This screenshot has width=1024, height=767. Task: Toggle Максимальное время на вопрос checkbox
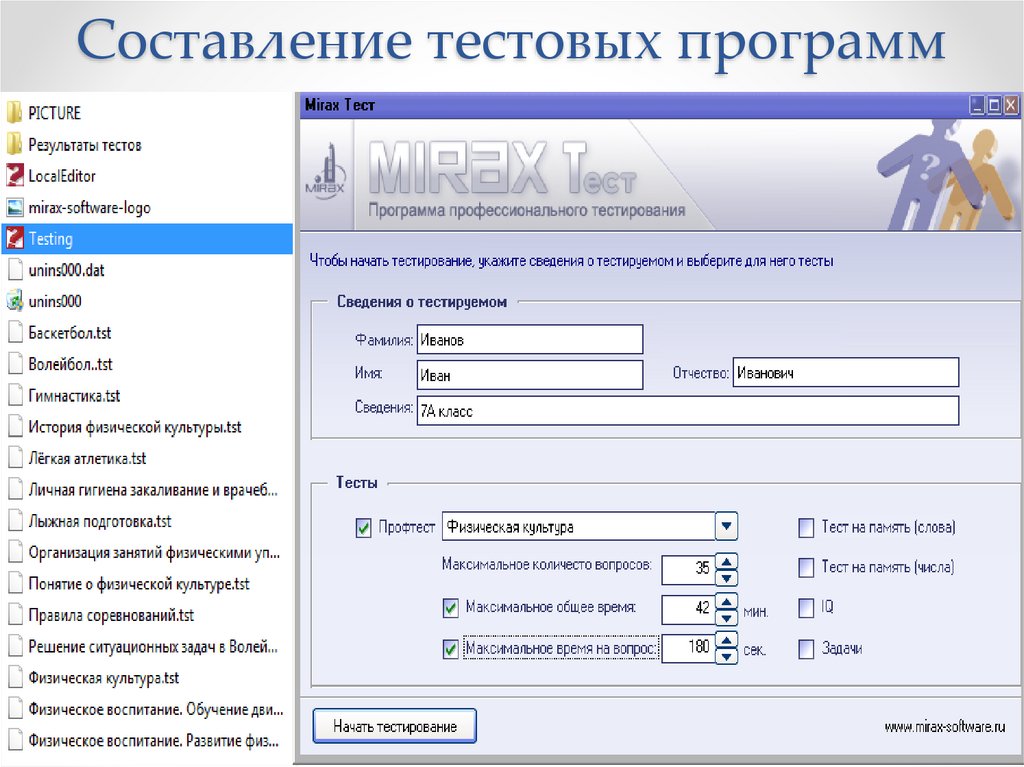coord(451,649)
